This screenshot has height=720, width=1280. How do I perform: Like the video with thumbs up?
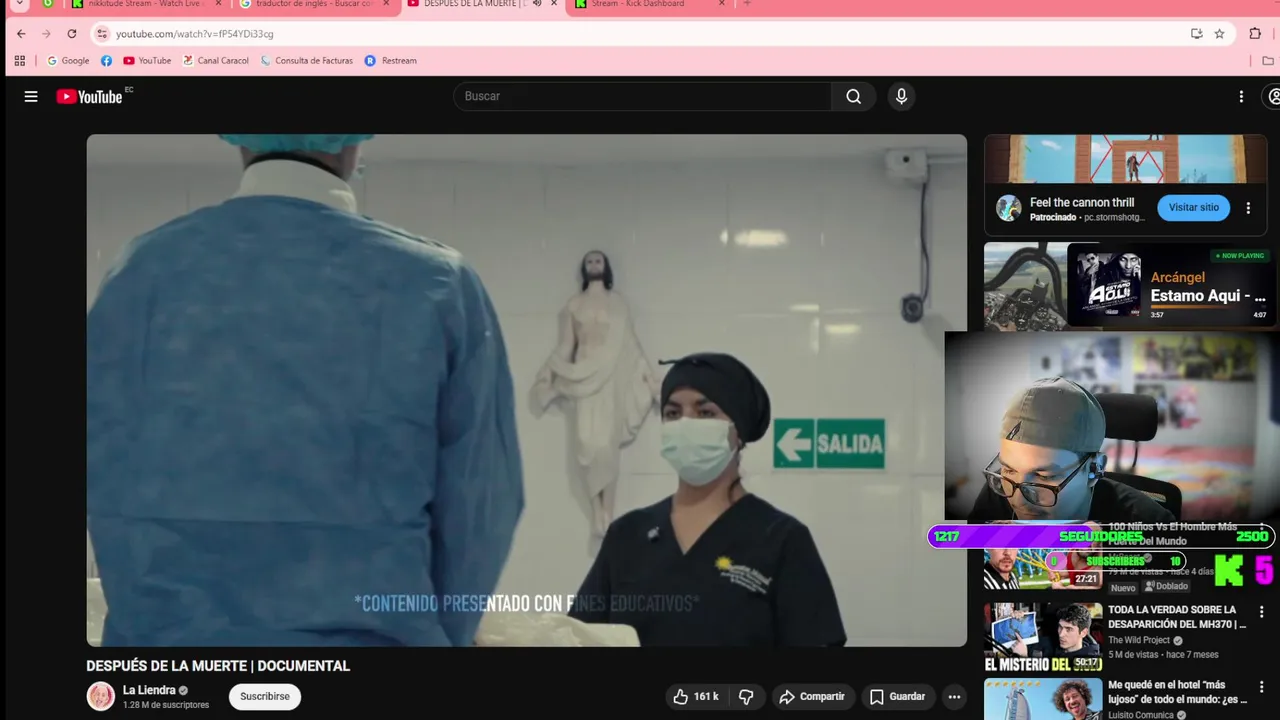point(695,696)
